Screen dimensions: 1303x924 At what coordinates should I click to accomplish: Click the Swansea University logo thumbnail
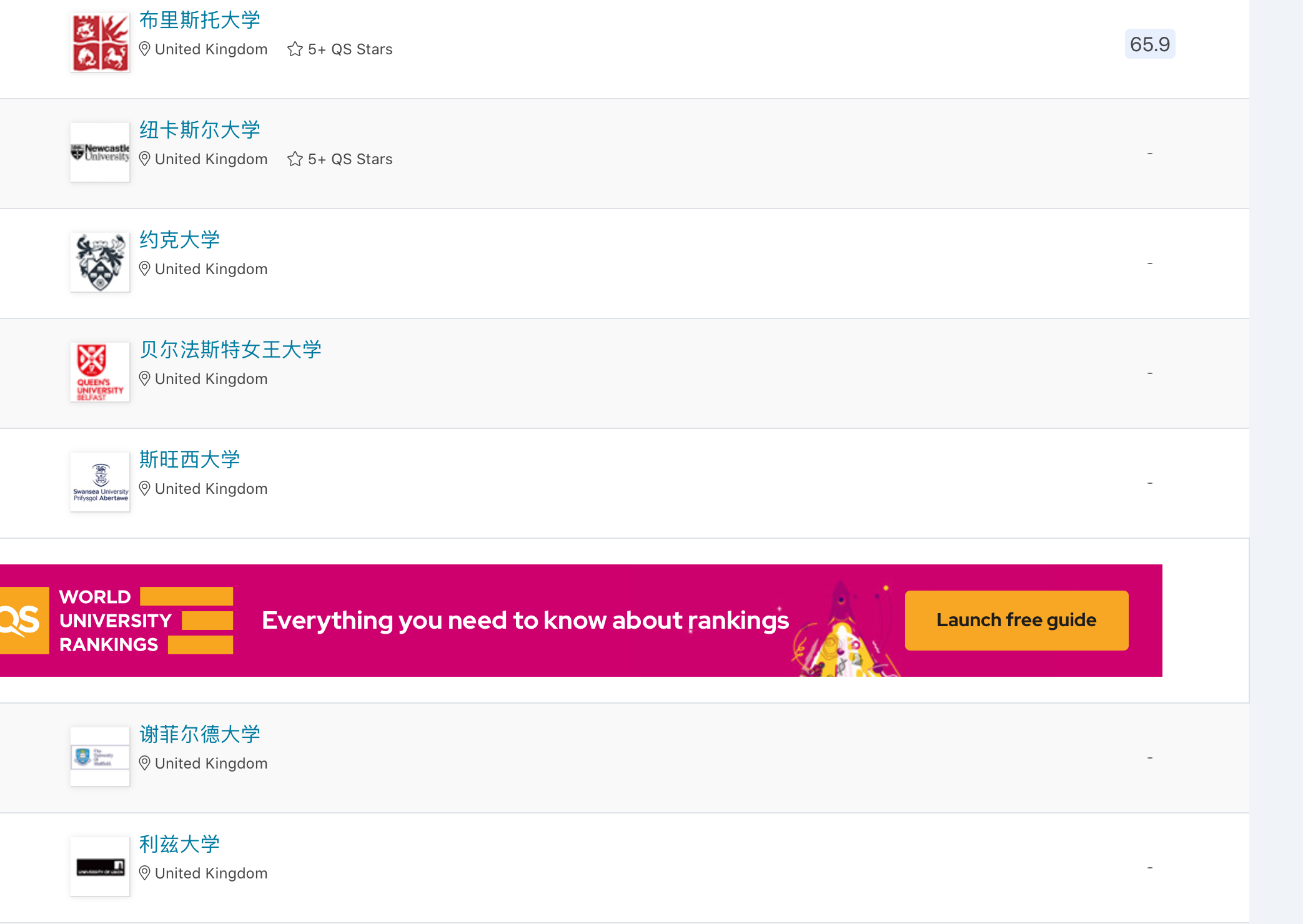coord(100,482)
